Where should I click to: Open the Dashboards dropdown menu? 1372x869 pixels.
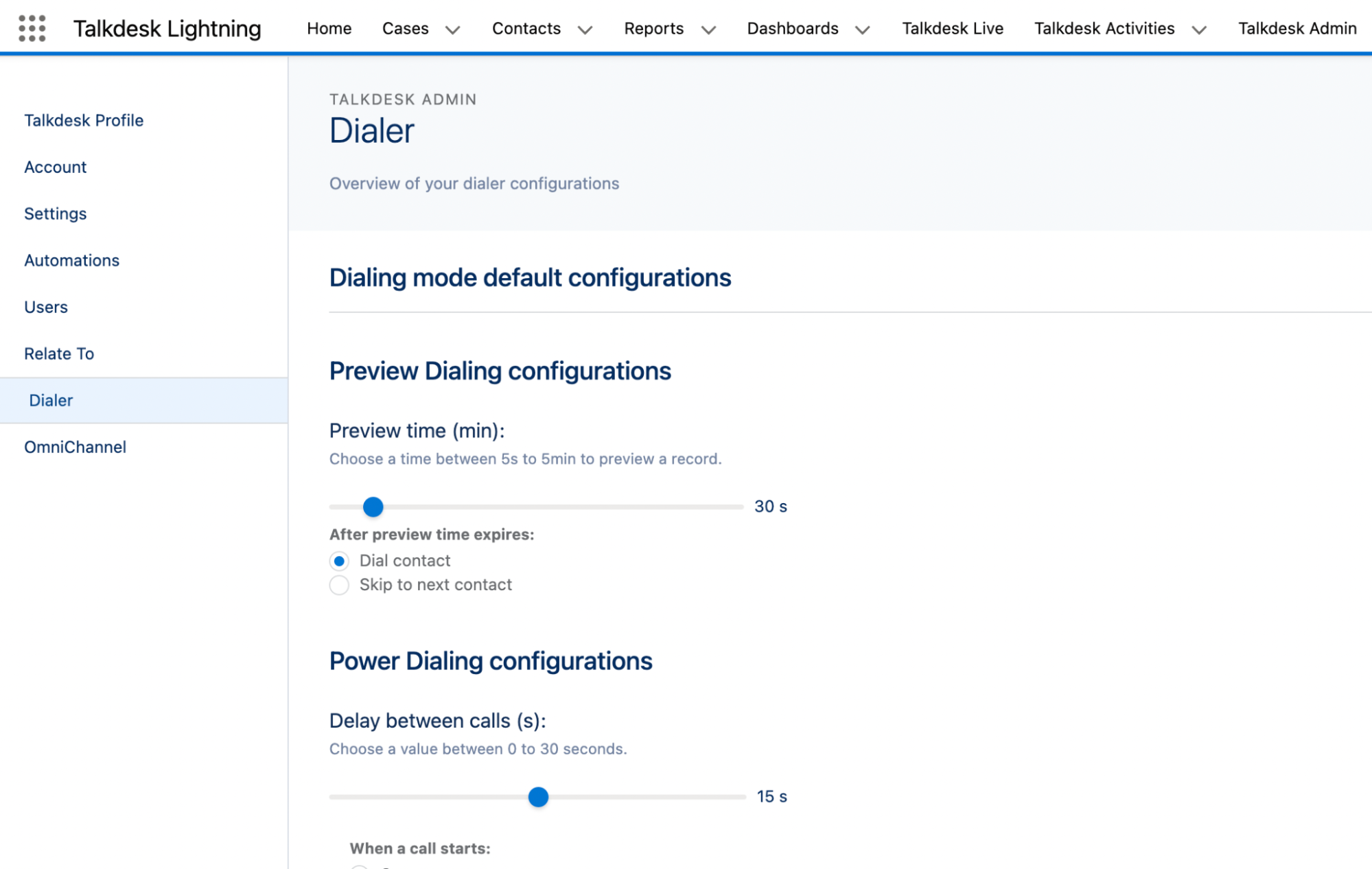pyautogui.click(x=863, y=30)
